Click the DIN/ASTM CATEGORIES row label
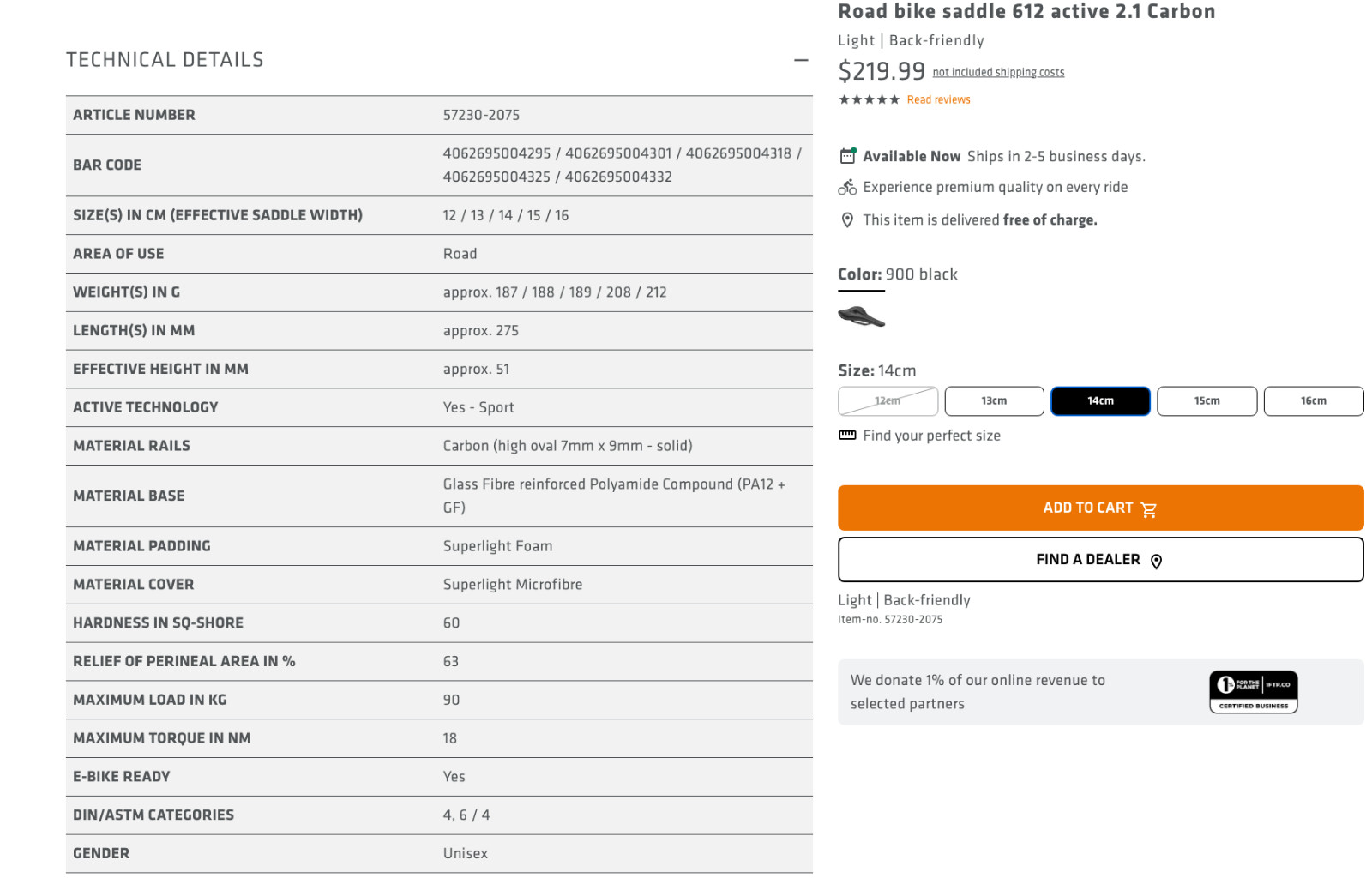The height and width of the screenshot is (884, 1372). [153, 815]
